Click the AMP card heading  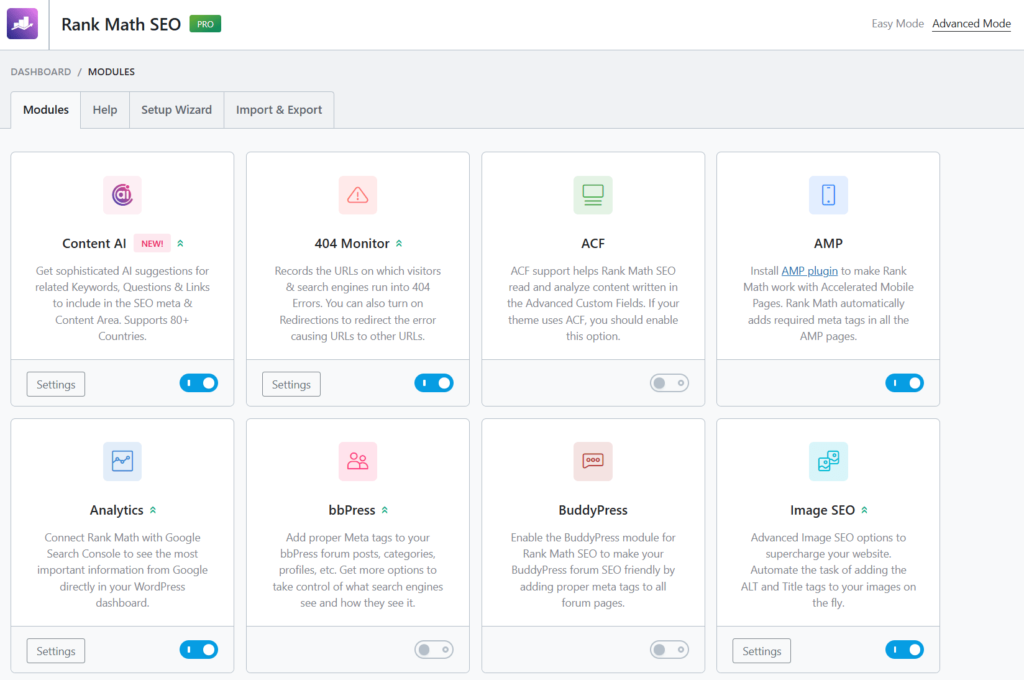828,244
